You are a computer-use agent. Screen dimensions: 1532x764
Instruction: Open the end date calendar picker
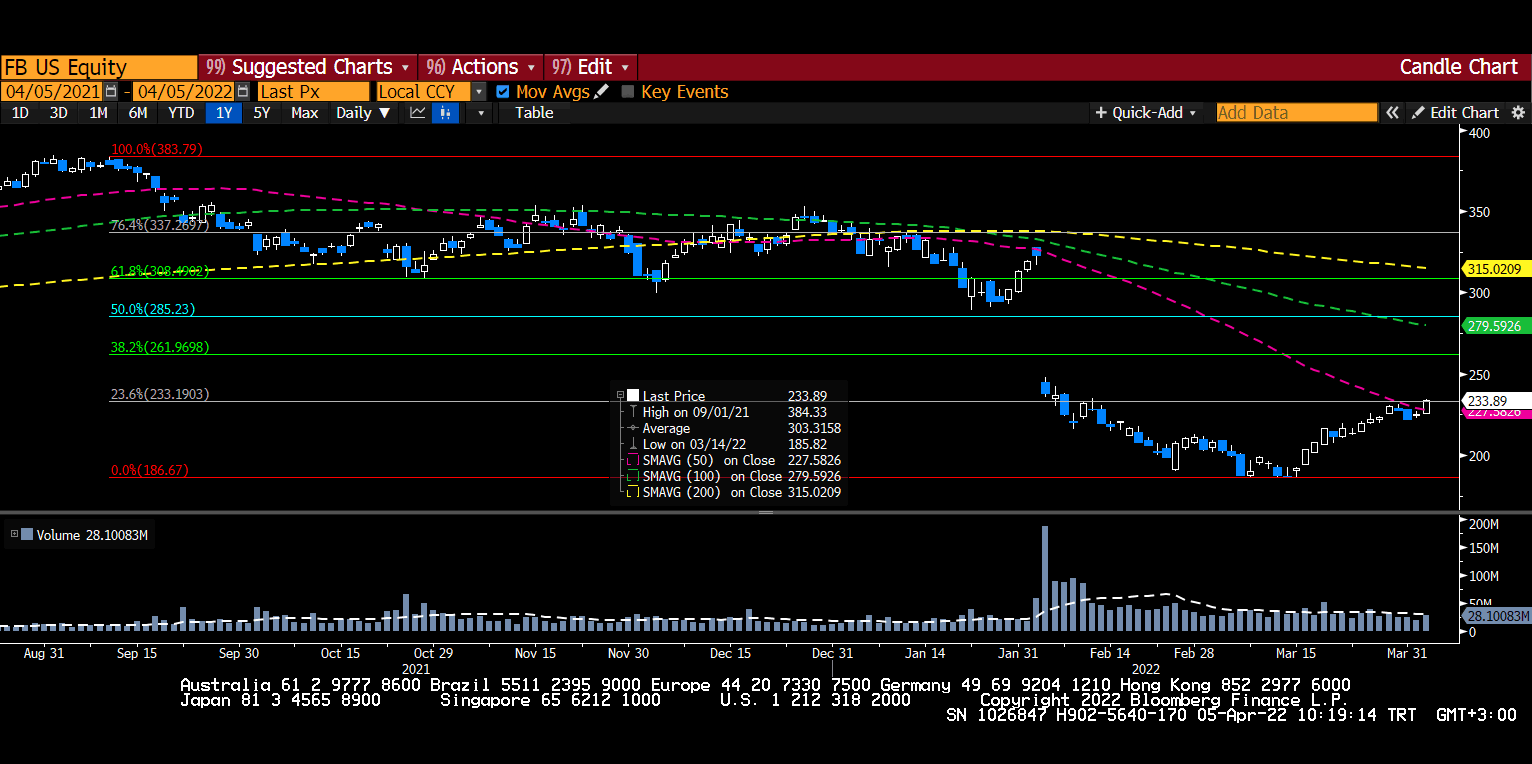coord(242,91)
